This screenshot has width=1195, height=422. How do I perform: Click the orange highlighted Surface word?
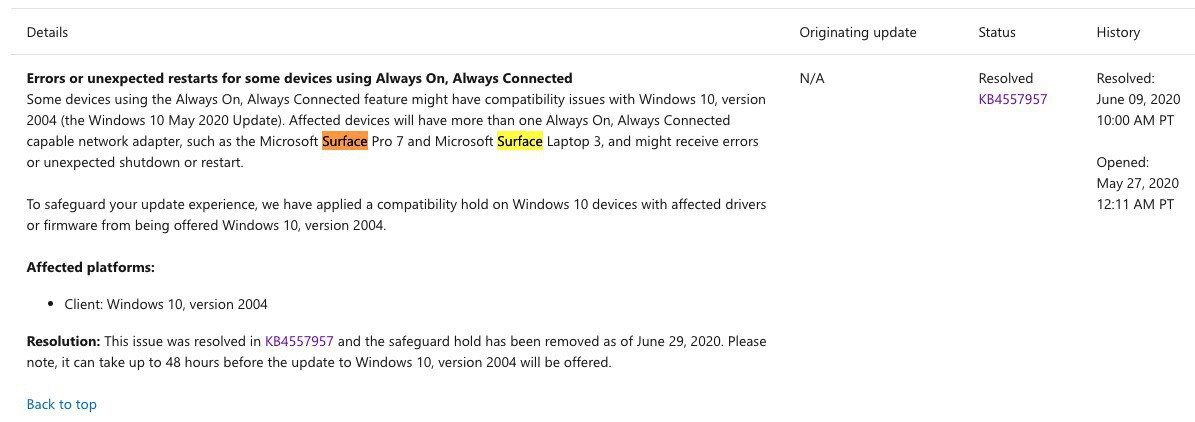click(344, 141)
